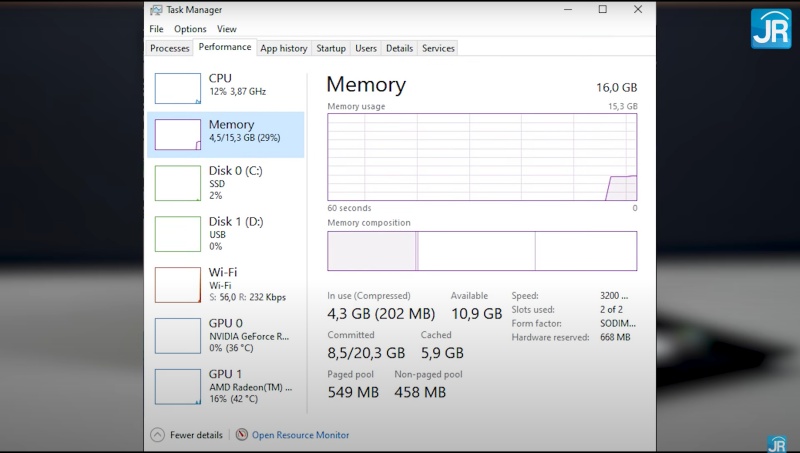Viewport: 800px width, 453px height.
Task: Click the Task Manager title bar icon
Action: [x=156, y=10]
